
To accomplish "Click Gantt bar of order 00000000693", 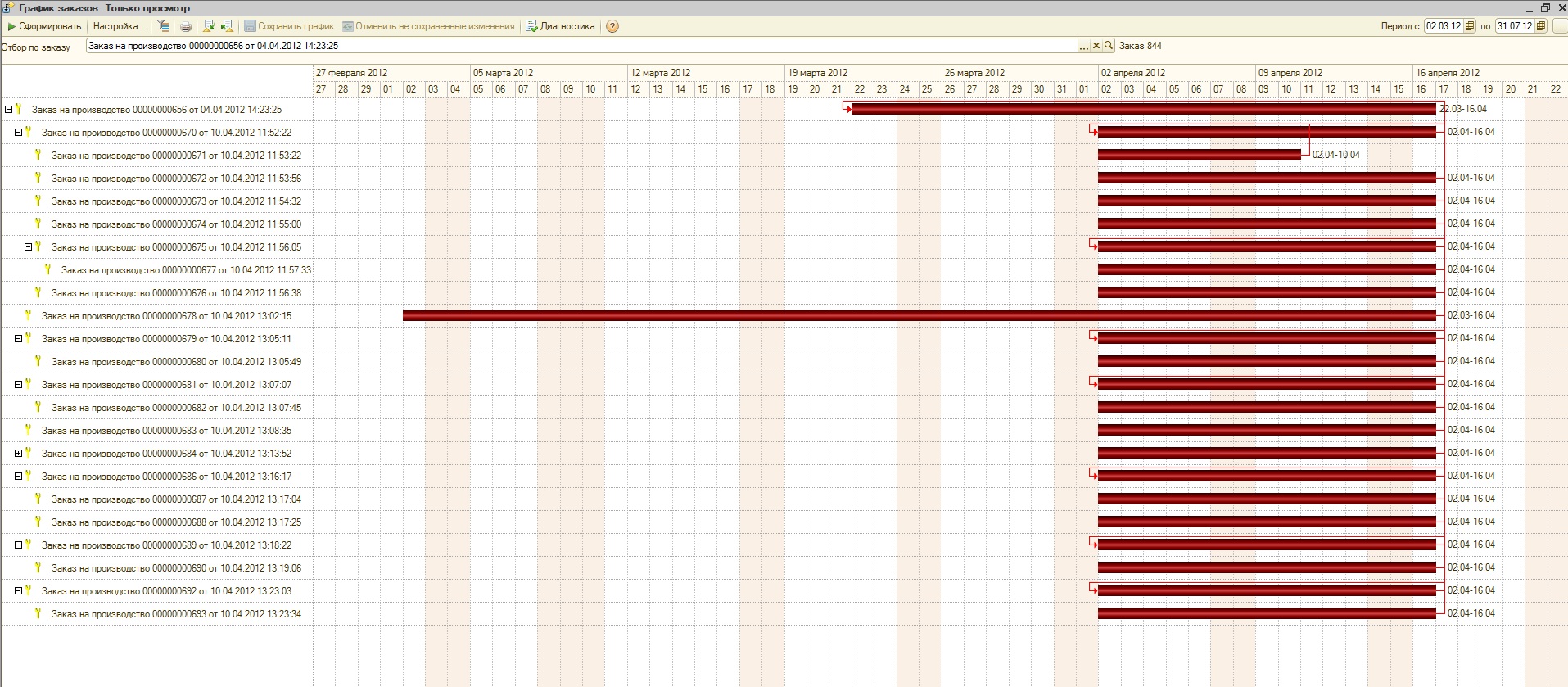I will [x=1267, y=613].
